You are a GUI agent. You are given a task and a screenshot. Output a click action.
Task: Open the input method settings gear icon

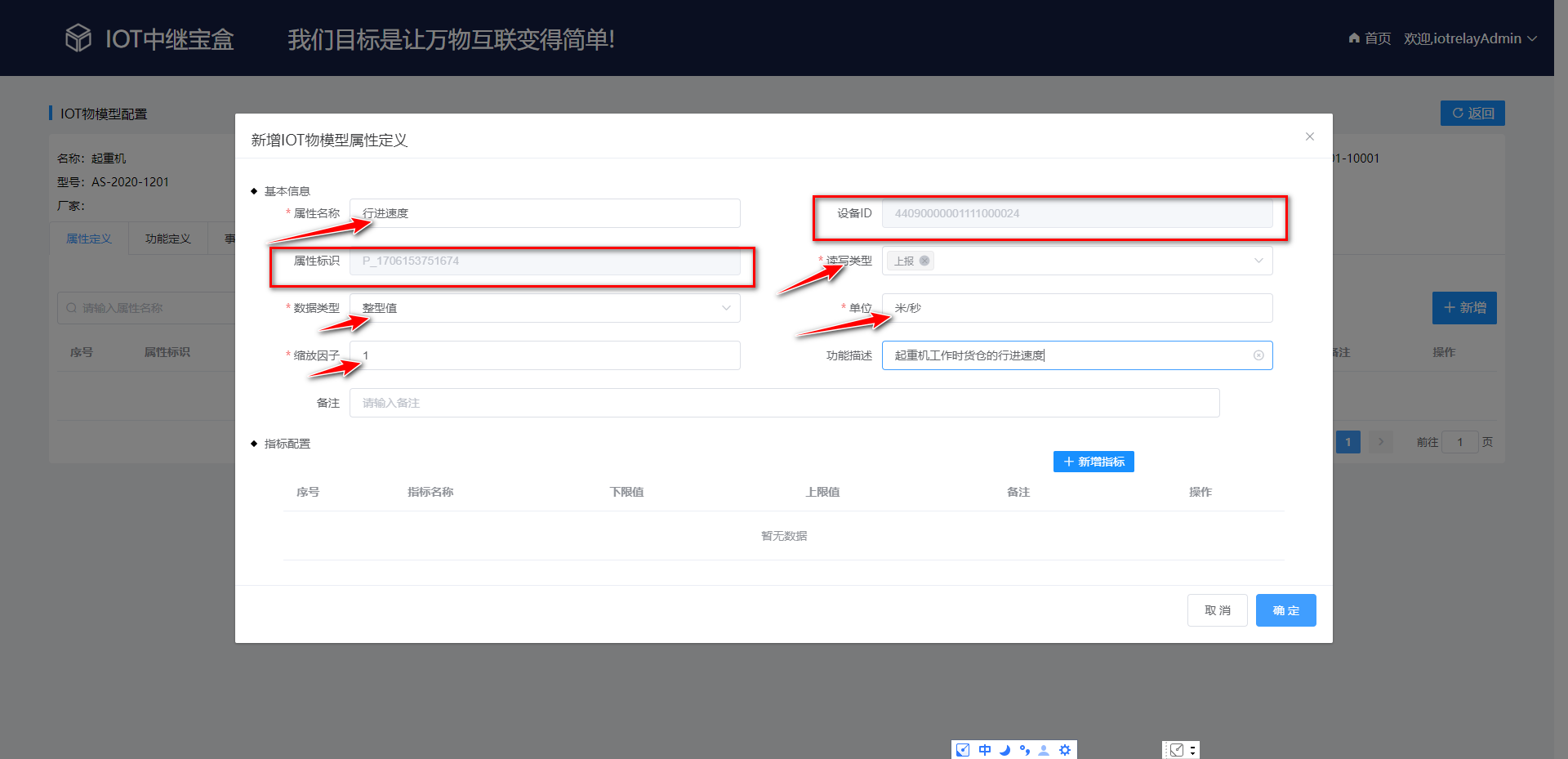point(1064,749)
